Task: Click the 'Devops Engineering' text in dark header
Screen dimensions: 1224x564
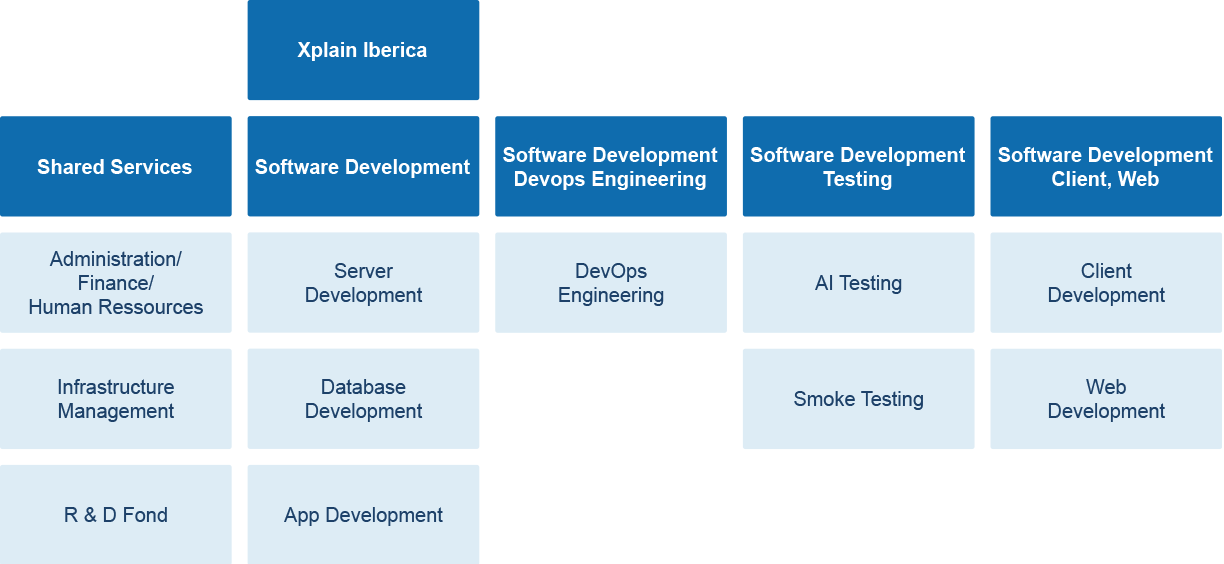Action: pos(610,180)
